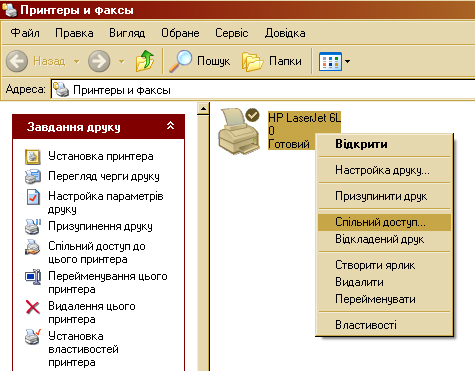Open the Файл menu
Image resolution: width=475 pixels, height=371 pixels.
tap(25, 33)
